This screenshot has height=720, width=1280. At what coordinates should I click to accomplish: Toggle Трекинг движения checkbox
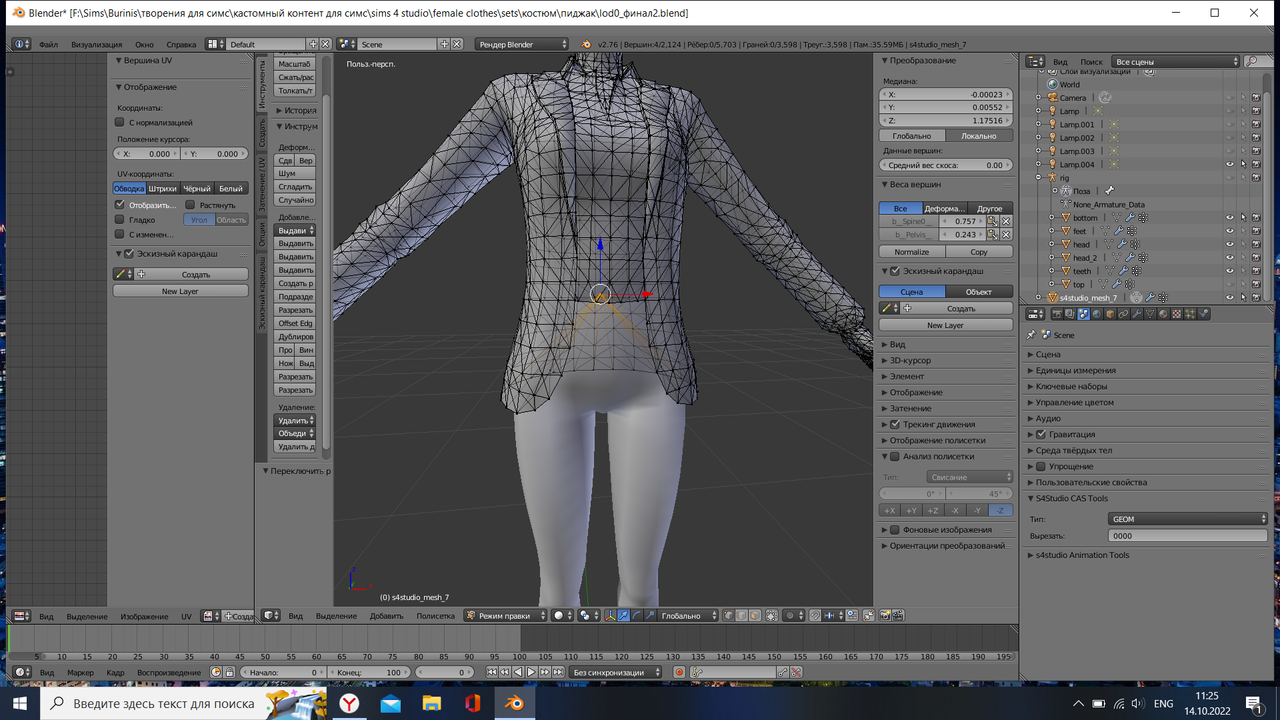click(895, 424)
